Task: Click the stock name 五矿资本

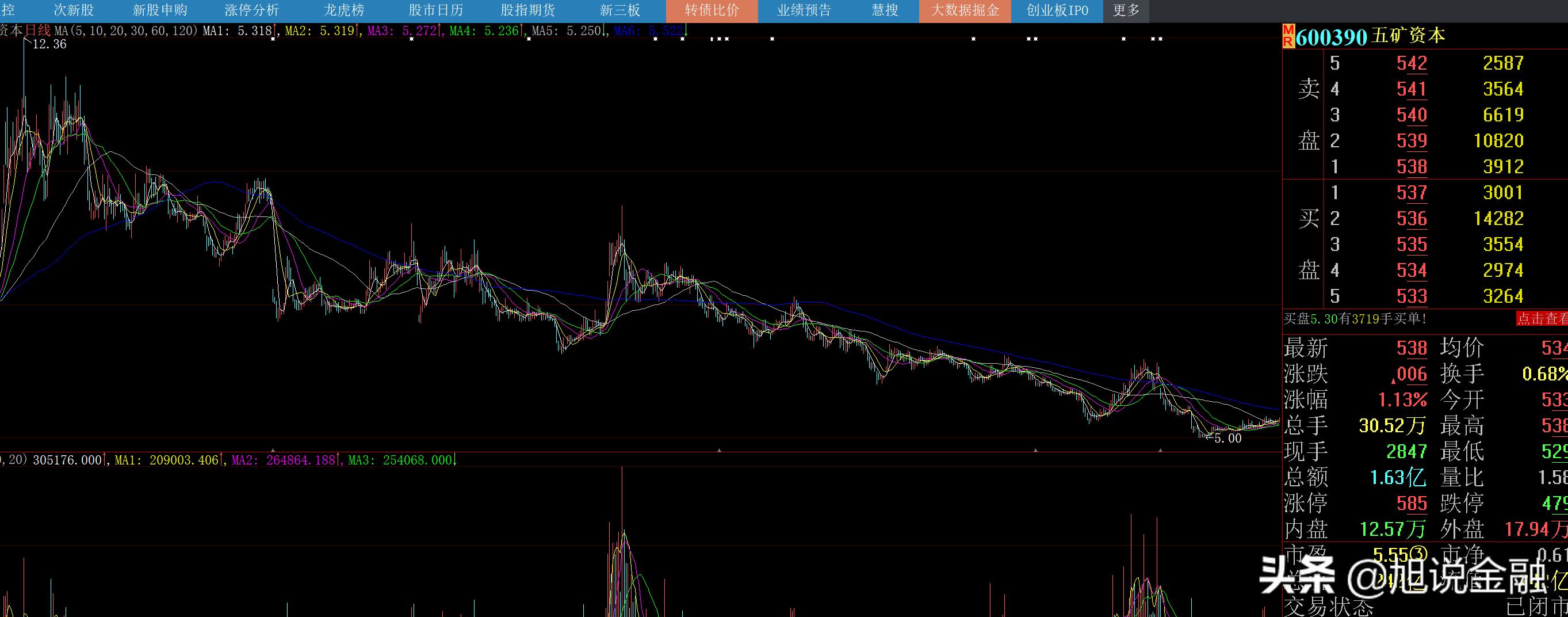Action: (x=1408, y=36)
